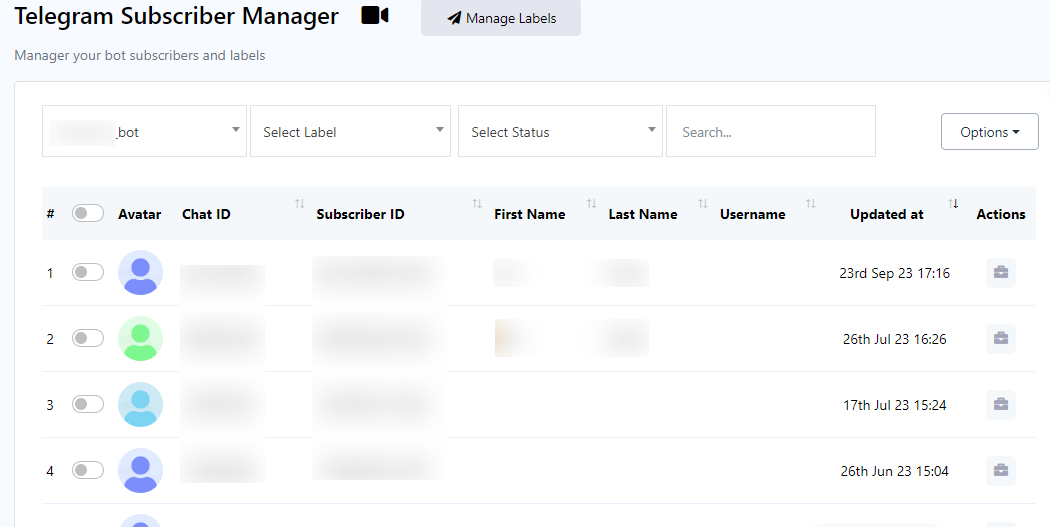This screenshot has height=527, width=1050.
Task: Open briefcase action icon for row 3
Action: coord(1000,405)
